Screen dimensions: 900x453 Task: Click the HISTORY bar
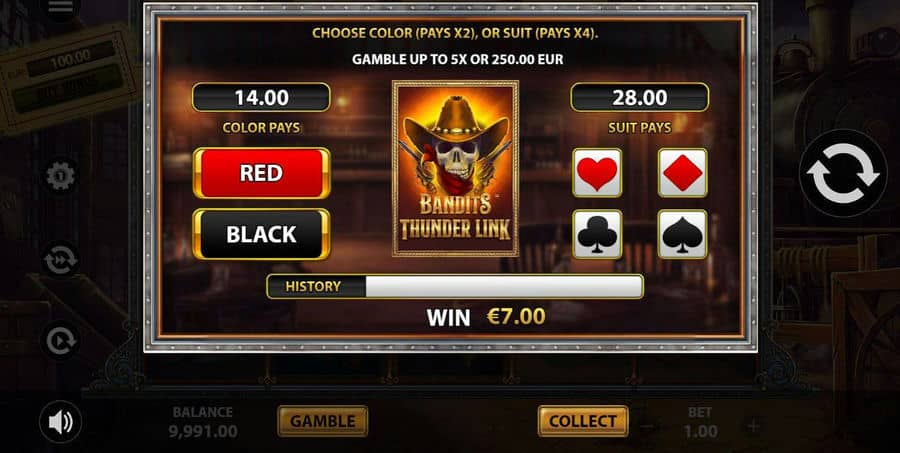pyautogui.click(x=455, y=286)
